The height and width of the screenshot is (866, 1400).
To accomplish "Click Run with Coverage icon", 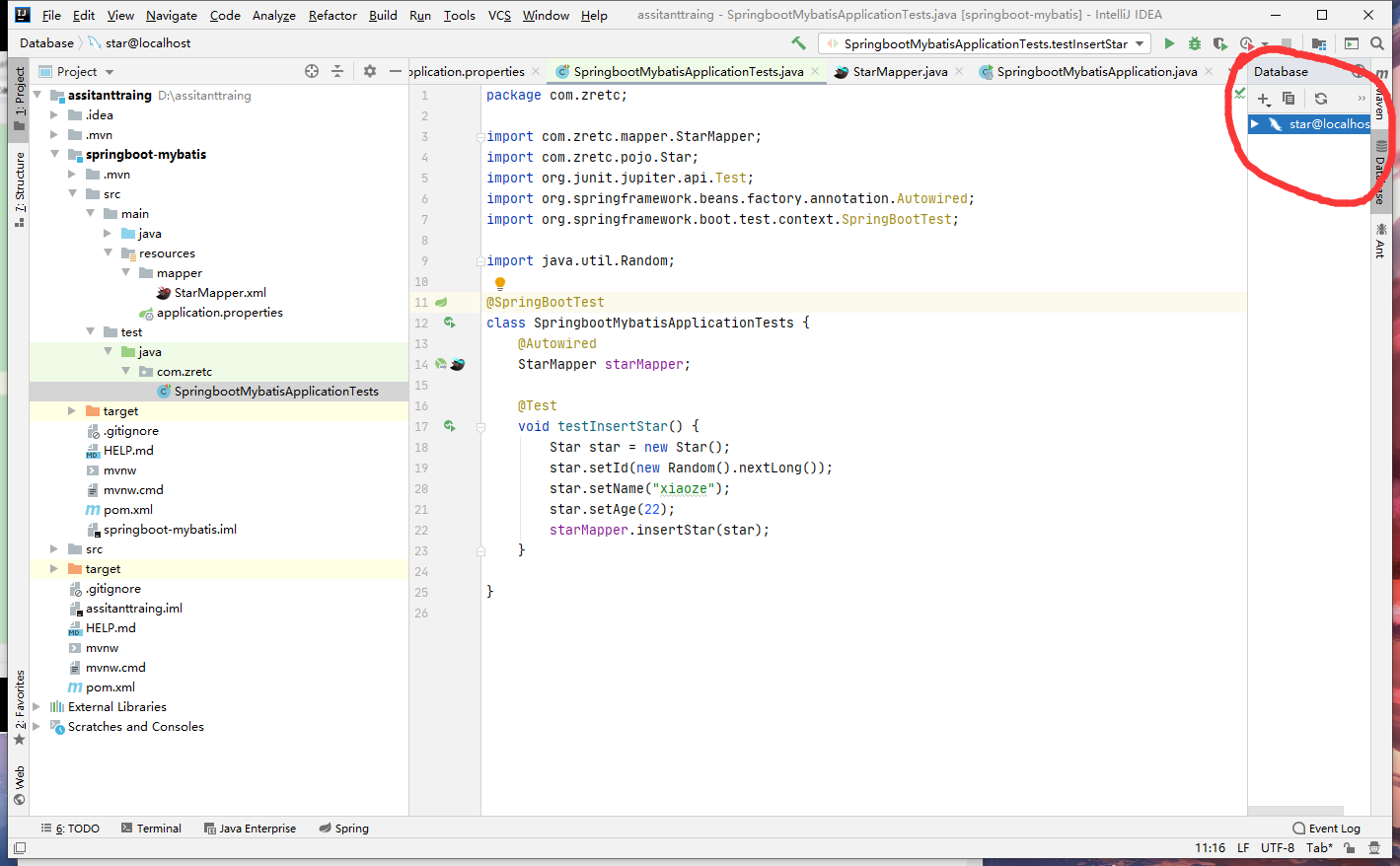I will 1220,43.
